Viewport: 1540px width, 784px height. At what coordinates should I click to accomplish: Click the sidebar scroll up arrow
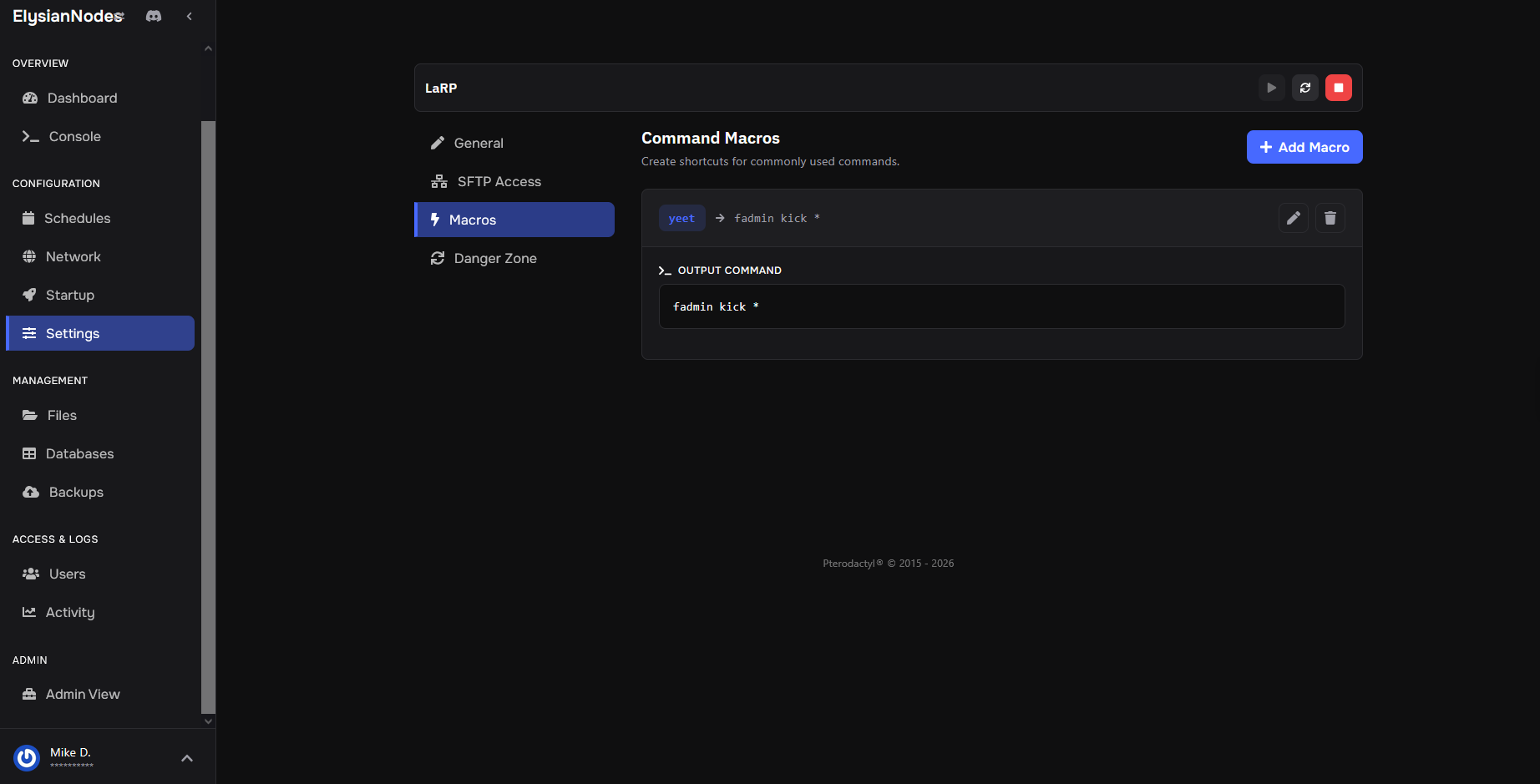(208, 48)
